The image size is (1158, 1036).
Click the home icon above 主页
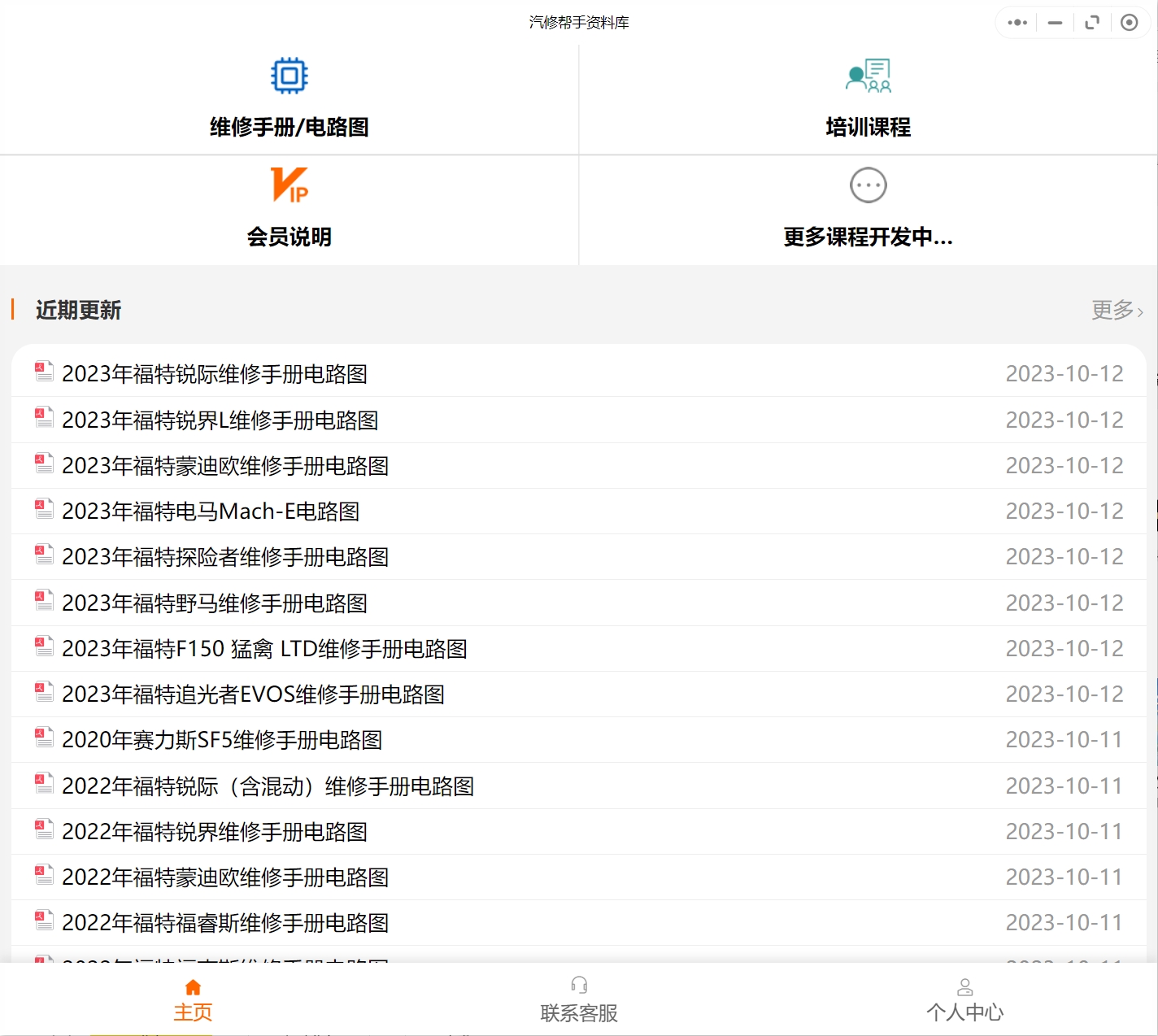(193, 986)
